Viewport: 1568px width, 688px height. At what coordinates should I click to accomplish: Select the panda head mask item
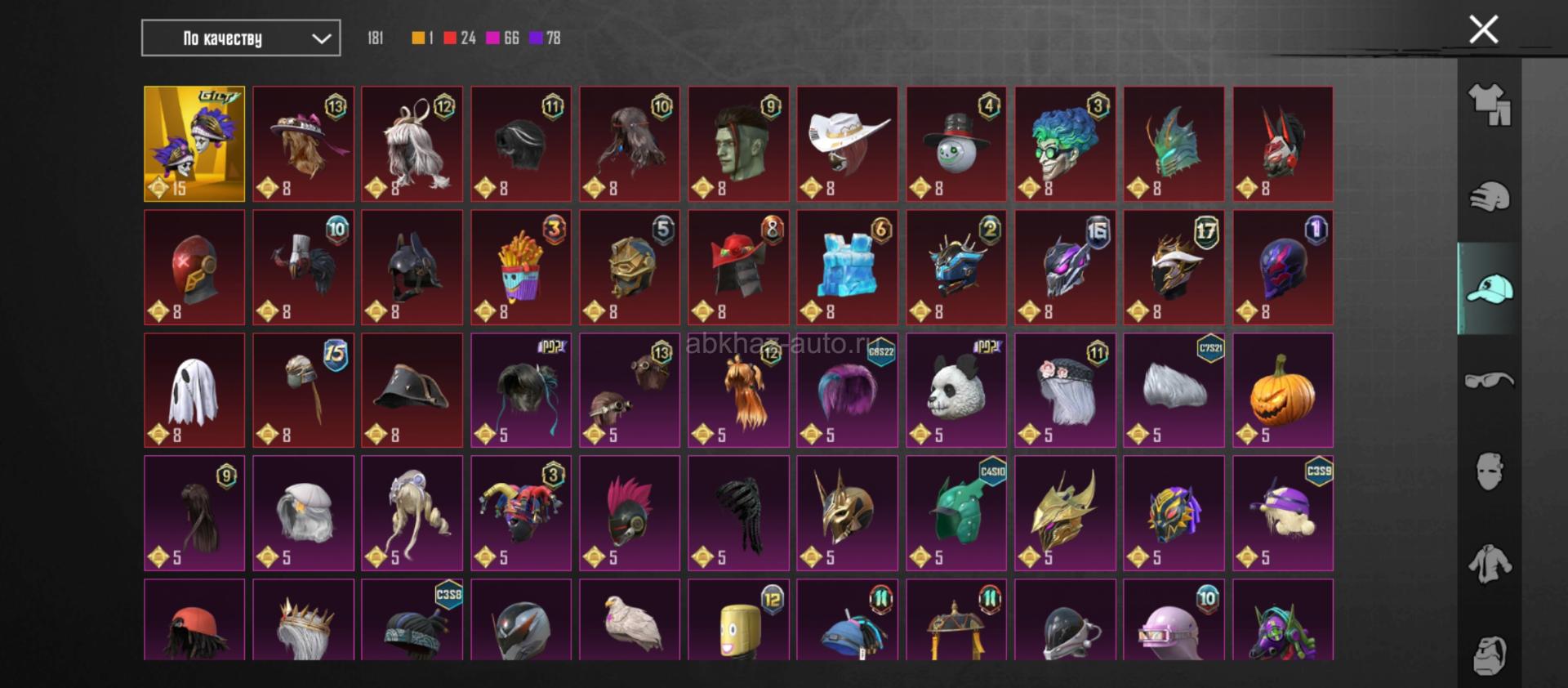point(955,390)
